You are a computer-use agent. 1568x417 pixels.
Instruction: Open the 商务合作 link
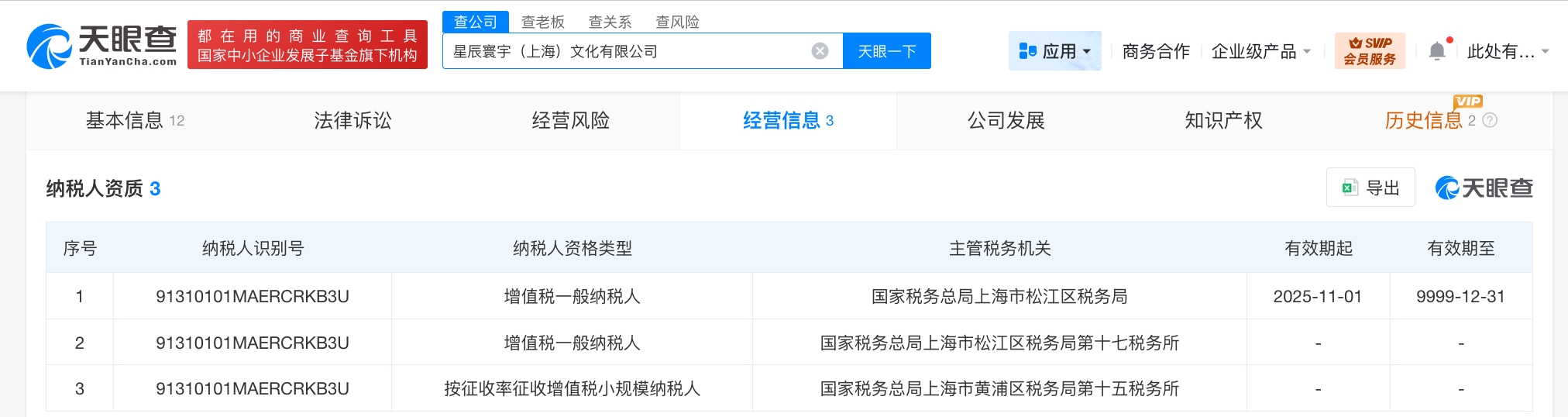pos(1156,51)
